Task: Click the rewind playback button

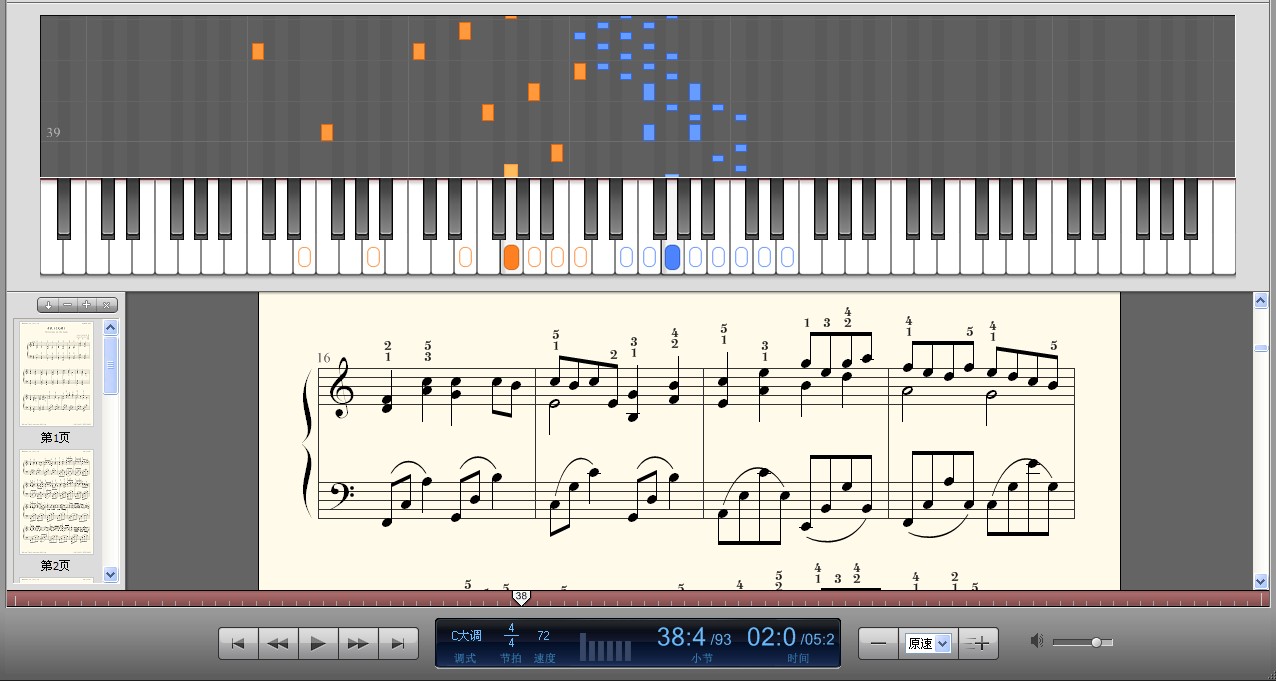Action: 278,643
